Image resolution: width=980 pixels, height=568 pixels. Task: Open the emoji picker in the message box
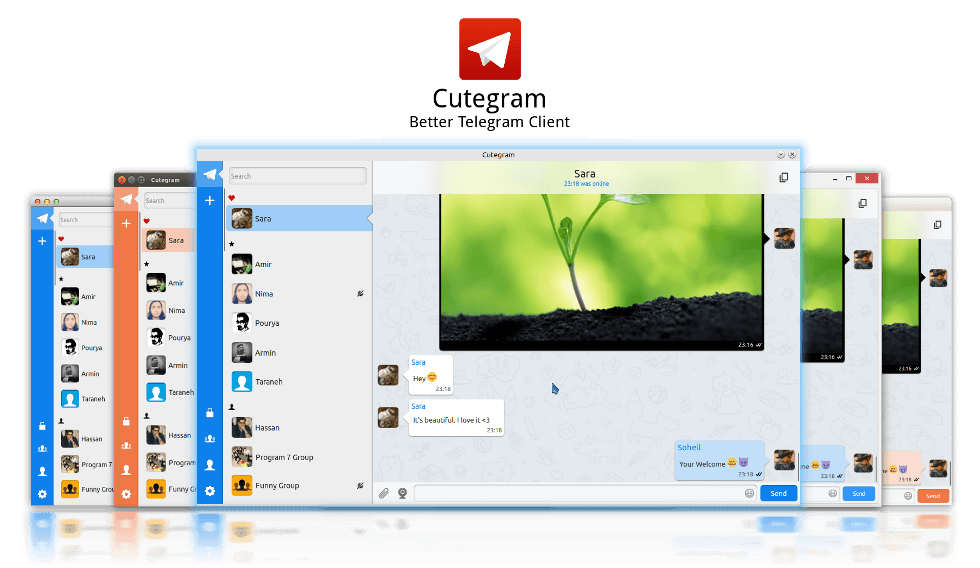(749, 493)
